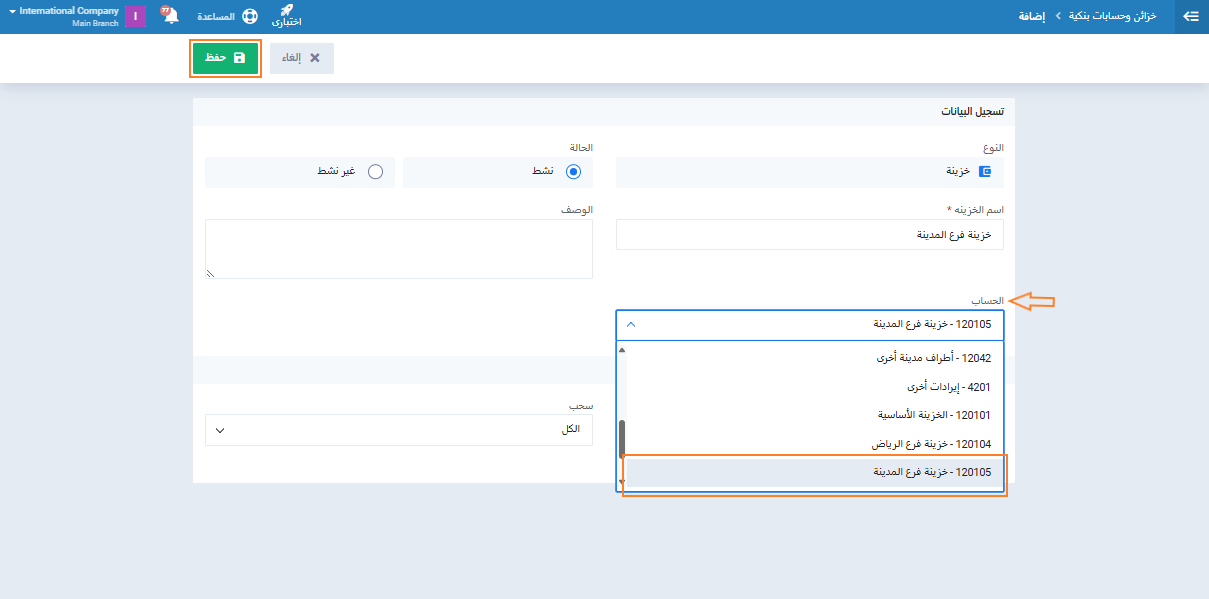Image resolution: width=1209 pixels, height=599 pixels.
Task: Click the hamburger menu icon in header
Action: (1190, 16)
